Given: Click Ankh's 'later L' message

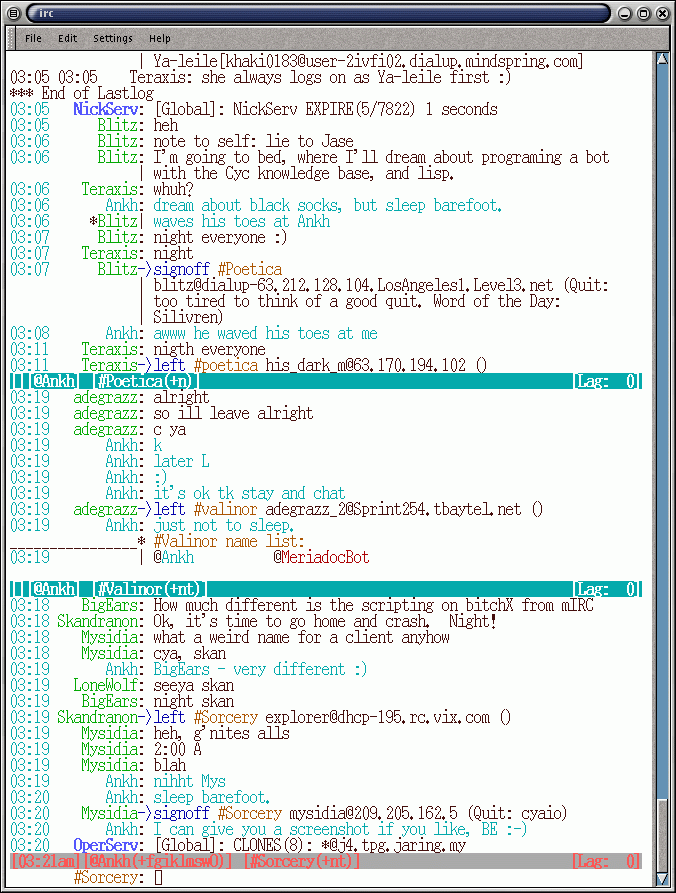Looking at the screenshot, I should (x=181, y=461).
